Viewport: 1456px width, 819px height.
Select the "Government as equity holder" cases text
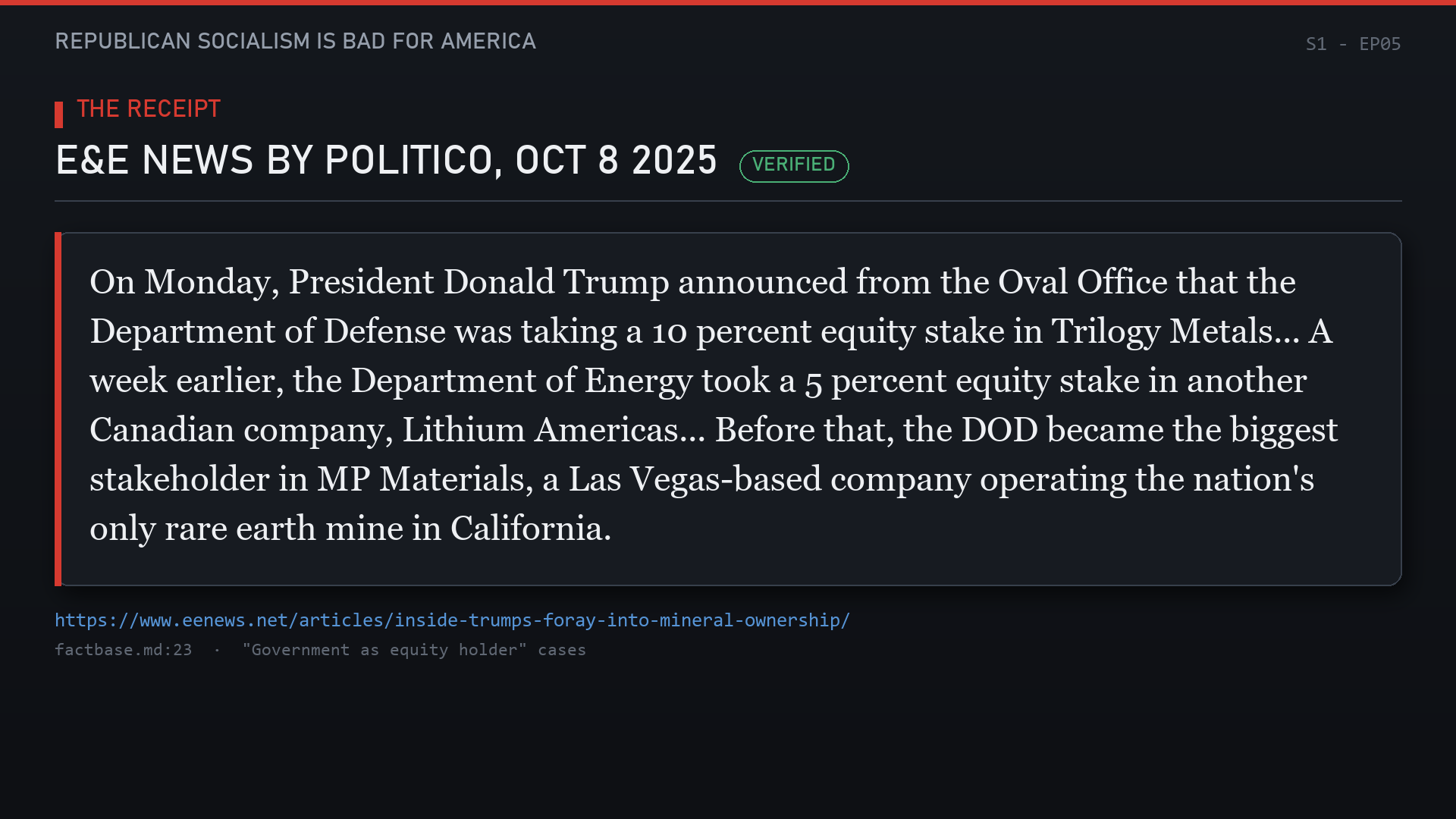pos(414,650)
